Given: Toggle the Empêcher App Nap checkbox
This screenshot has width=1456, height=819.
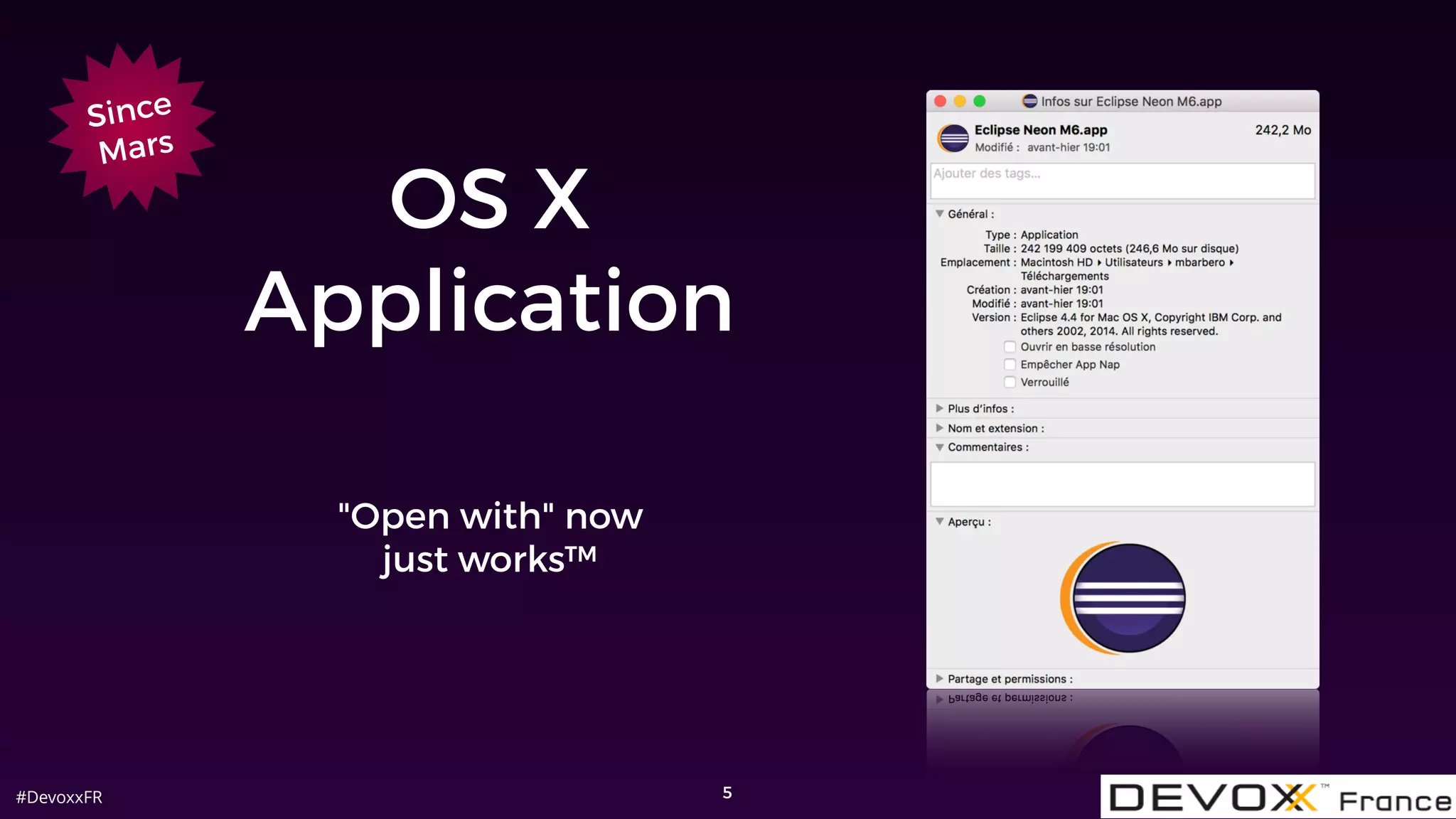Looking at the screenshot, I should pyautogui.click(x=1010, y=365).
